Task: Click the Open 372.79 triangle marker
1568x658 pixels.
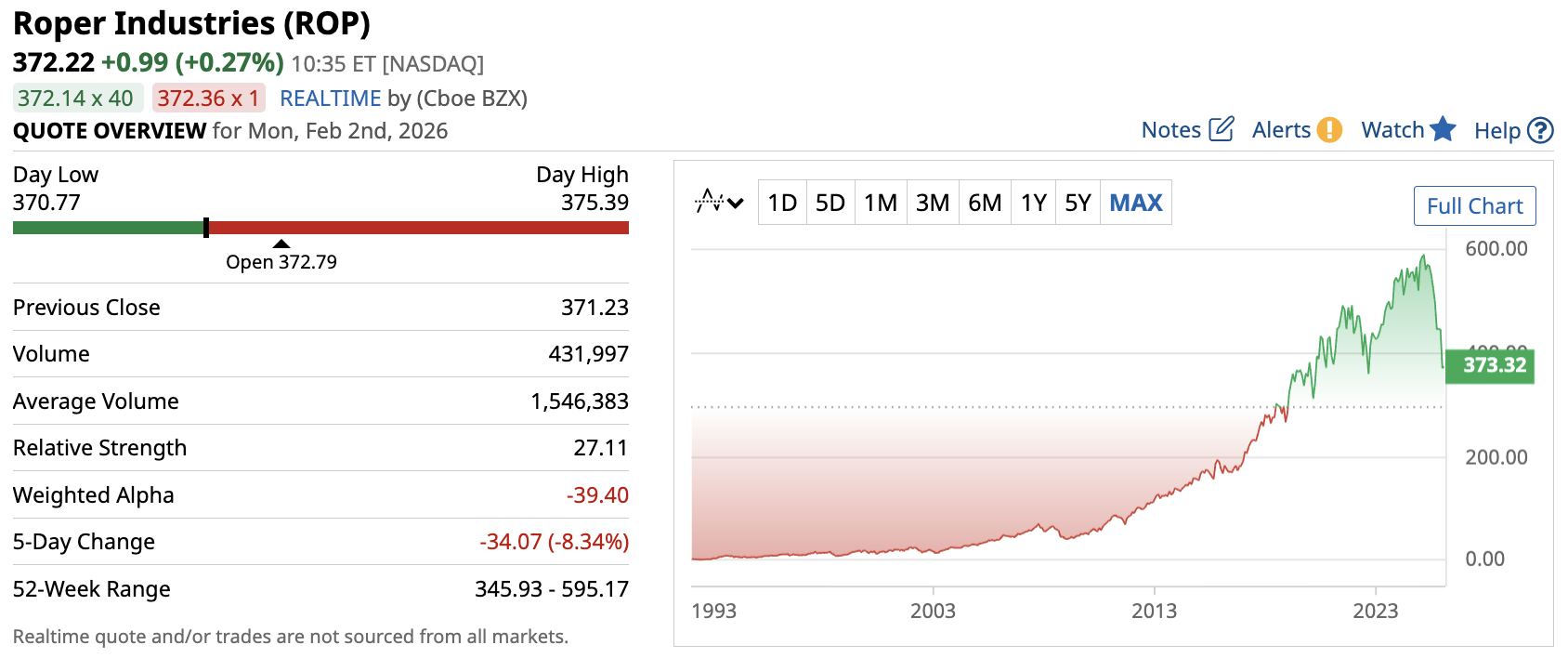Action: 281,244
